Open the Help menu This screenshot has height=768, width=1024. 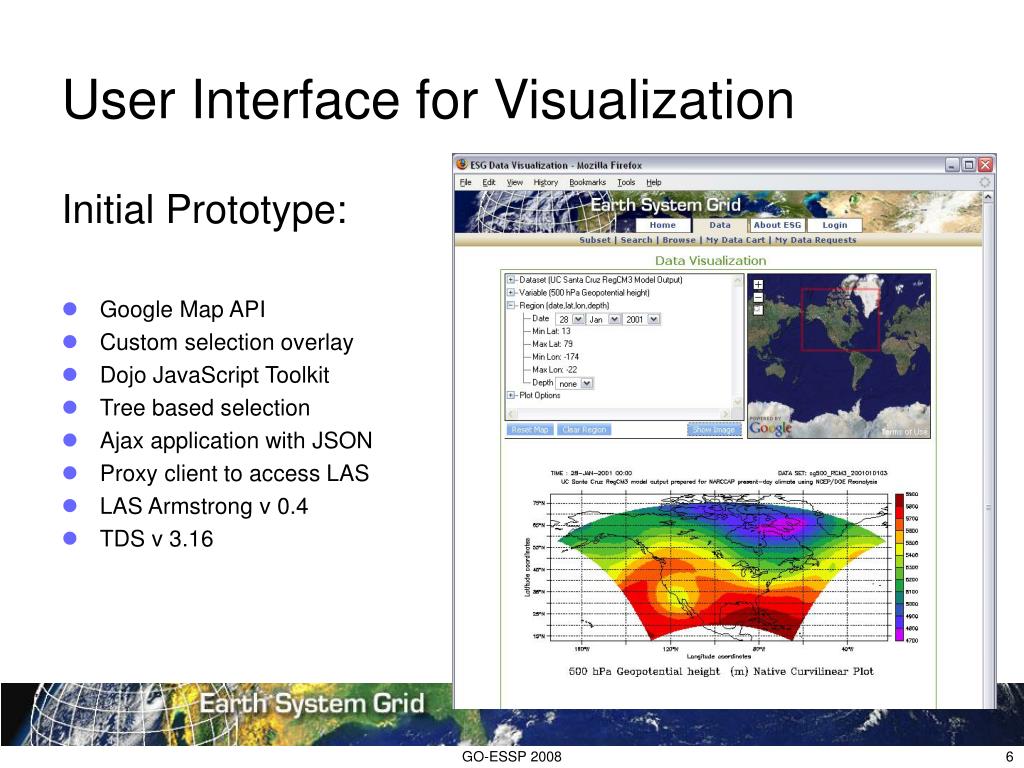click(x=654, y=182)
